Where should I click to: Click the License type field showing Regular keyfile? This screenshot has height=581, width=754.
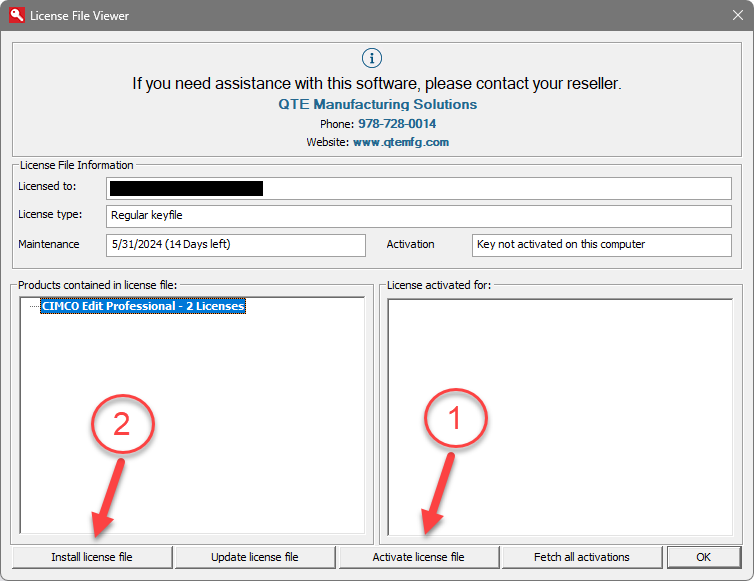tap(419, 216)
